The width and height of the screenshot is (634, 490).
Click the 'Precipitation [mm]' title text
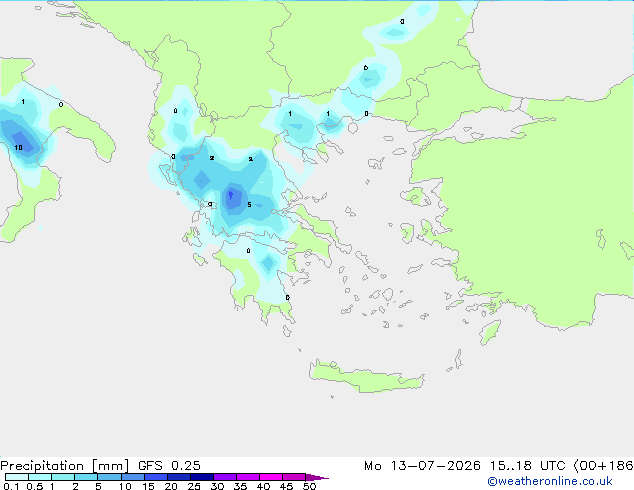pyautogui.click(x=64, y=466)
